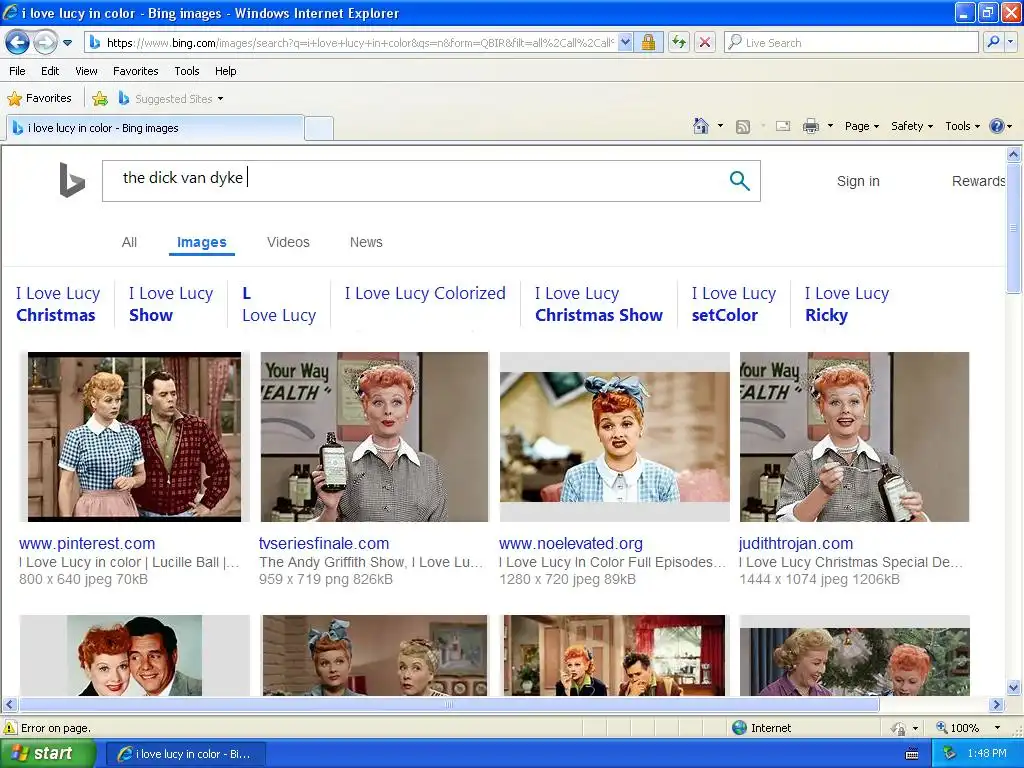The image size is (1024, 768).
Task: Click the Sign in link
Action: pos(858,182)
